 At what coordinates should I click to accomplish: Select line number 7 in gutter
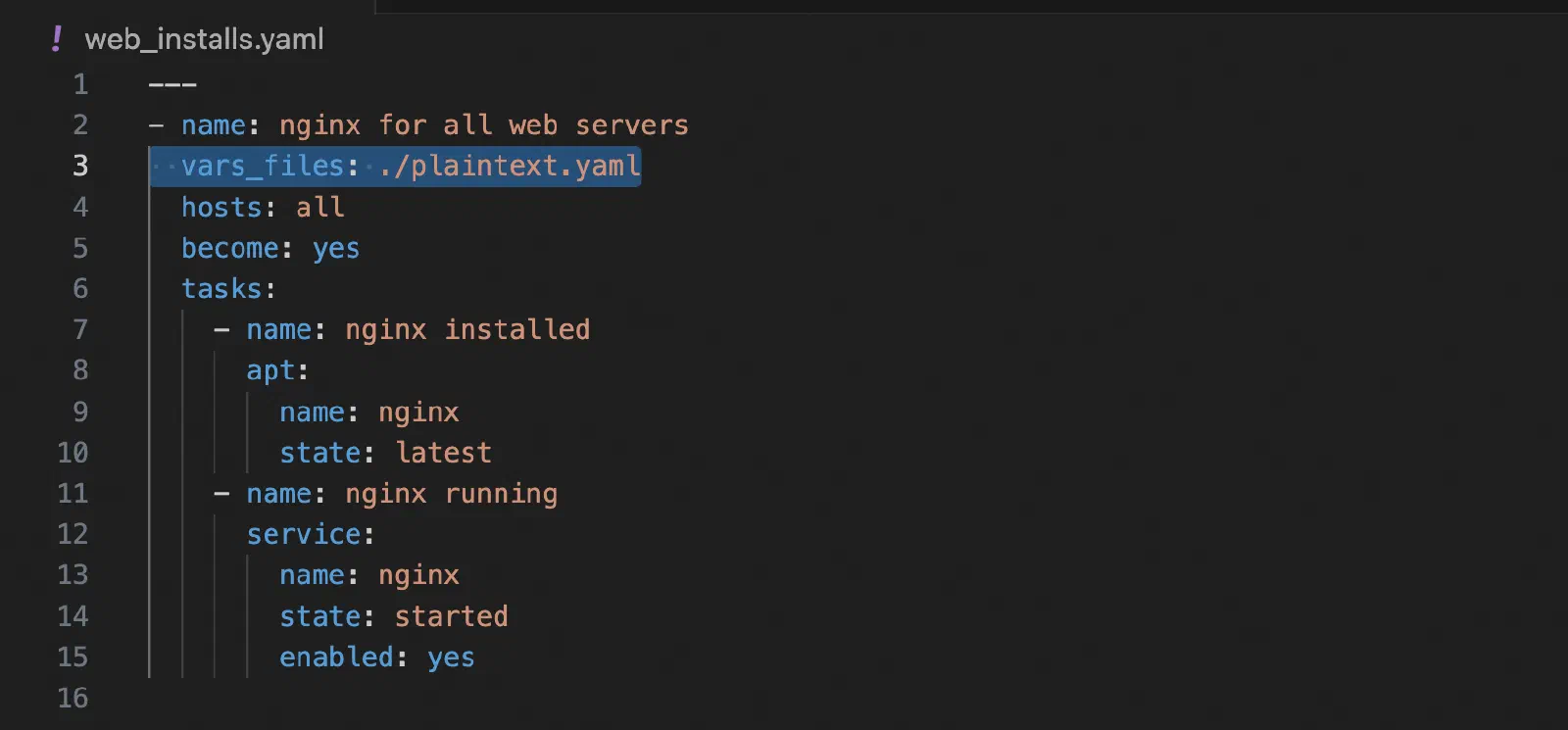pyautogui.click(x=80, y=329)
